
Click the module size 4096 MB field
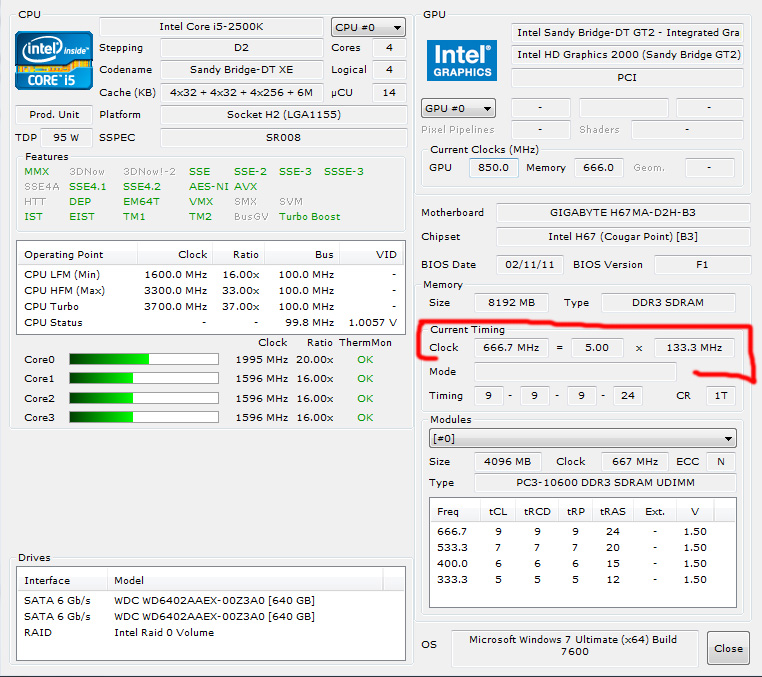tap(508, 462)
